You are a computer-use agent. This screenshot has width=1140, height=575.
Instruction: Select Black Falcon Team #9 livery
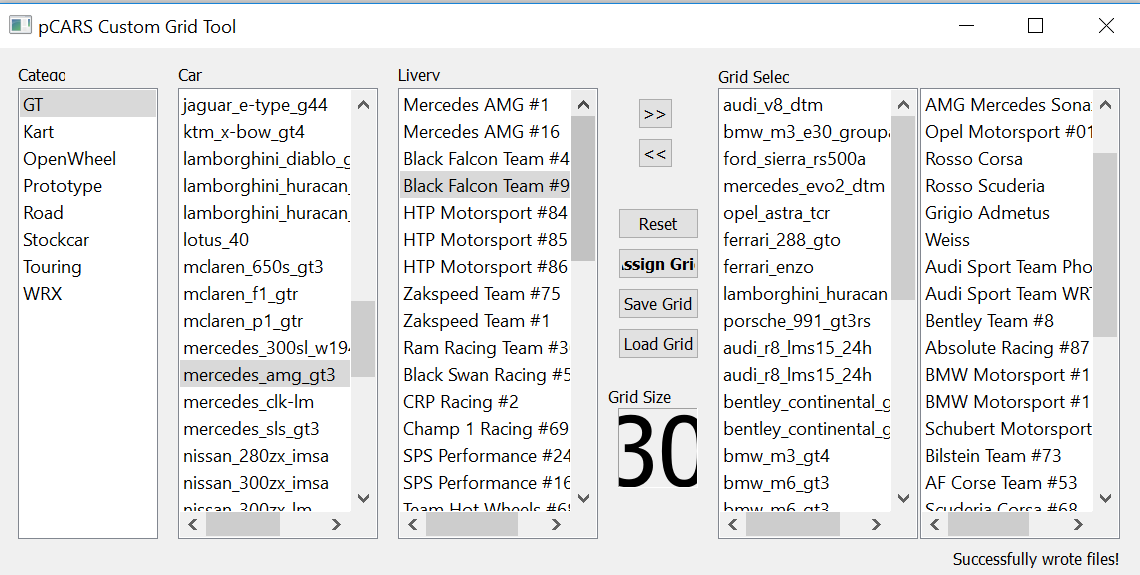485,185
